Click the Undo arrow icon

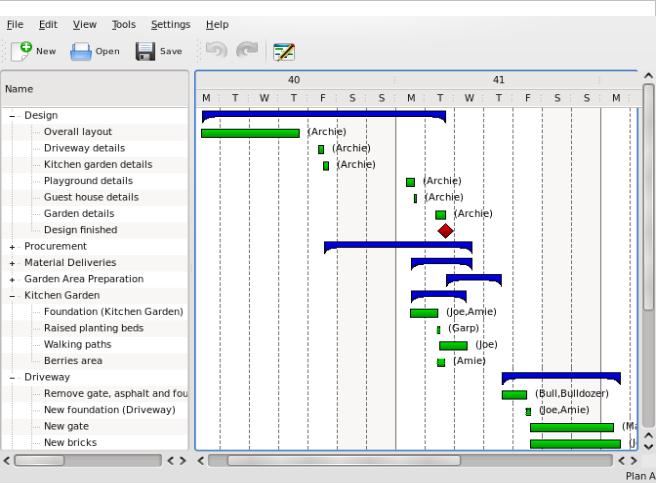(215, 50)
